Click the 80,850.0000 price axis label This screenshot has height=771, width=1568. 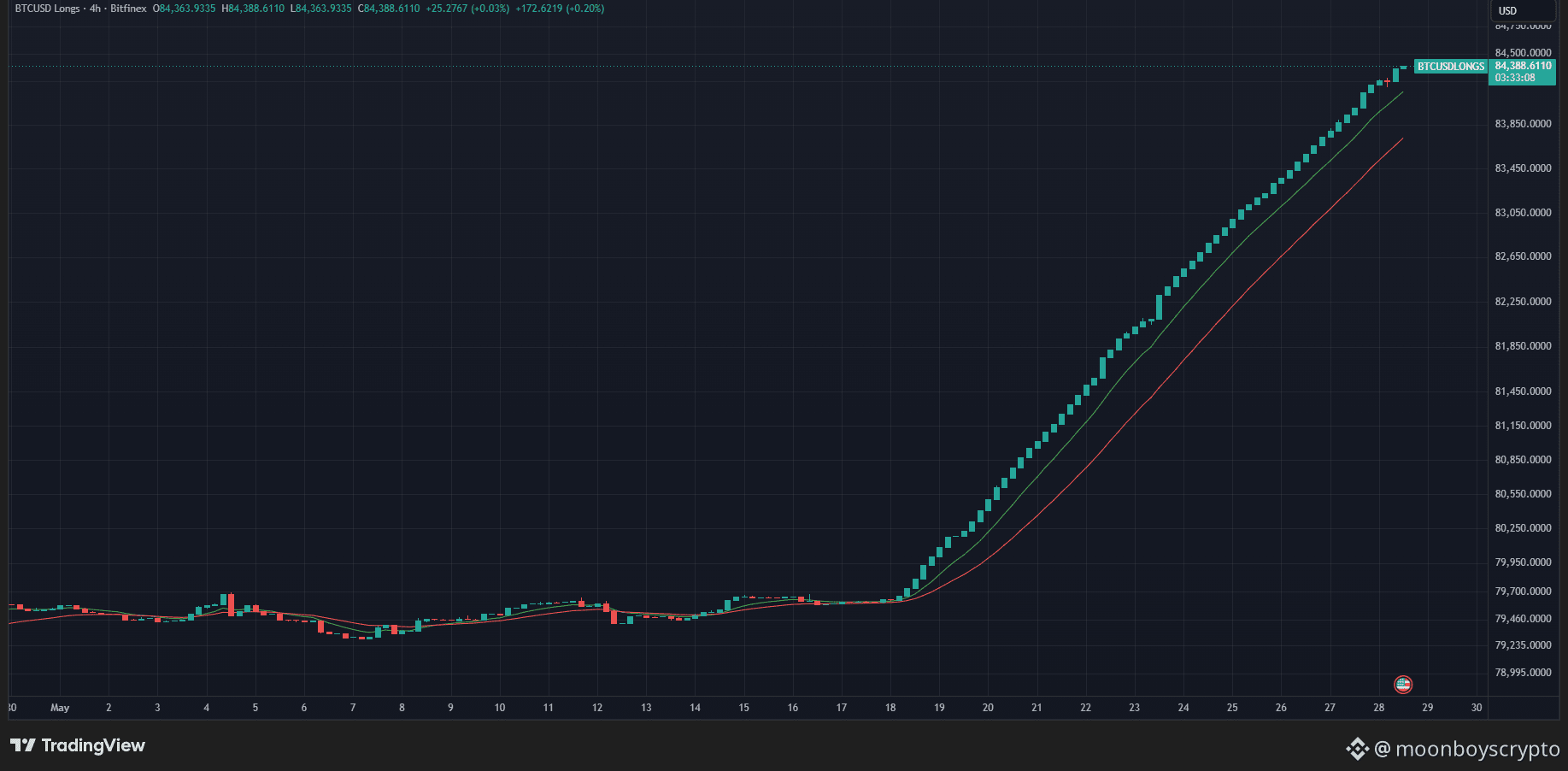(x=1524, y=460)
